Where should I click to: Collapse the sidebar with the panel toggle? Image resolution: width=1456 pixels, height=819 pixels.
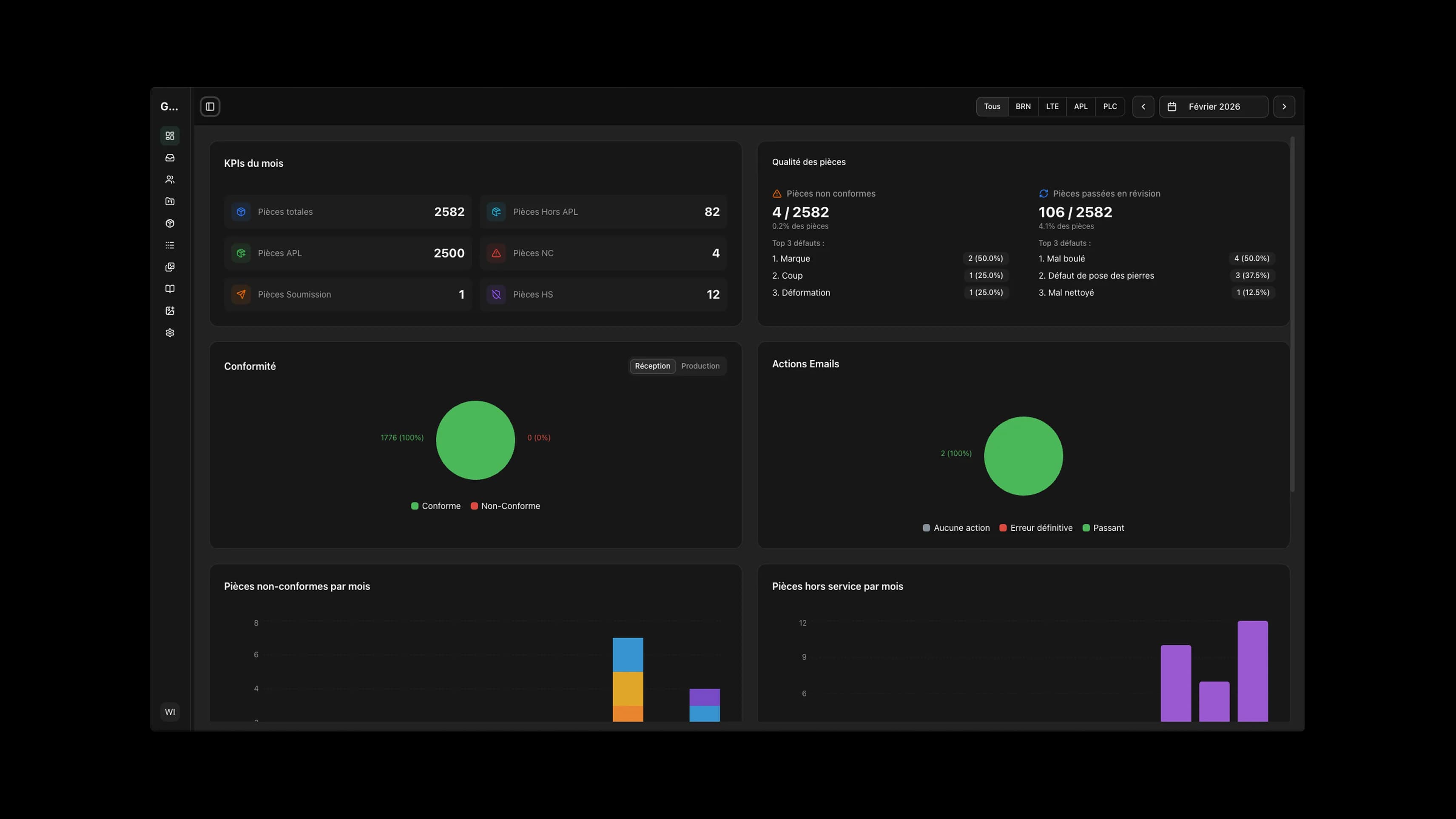point(210,107)
